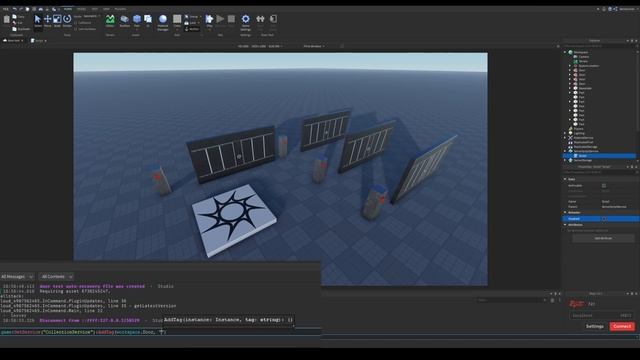Click the Duplicate icon

point(14,29)
